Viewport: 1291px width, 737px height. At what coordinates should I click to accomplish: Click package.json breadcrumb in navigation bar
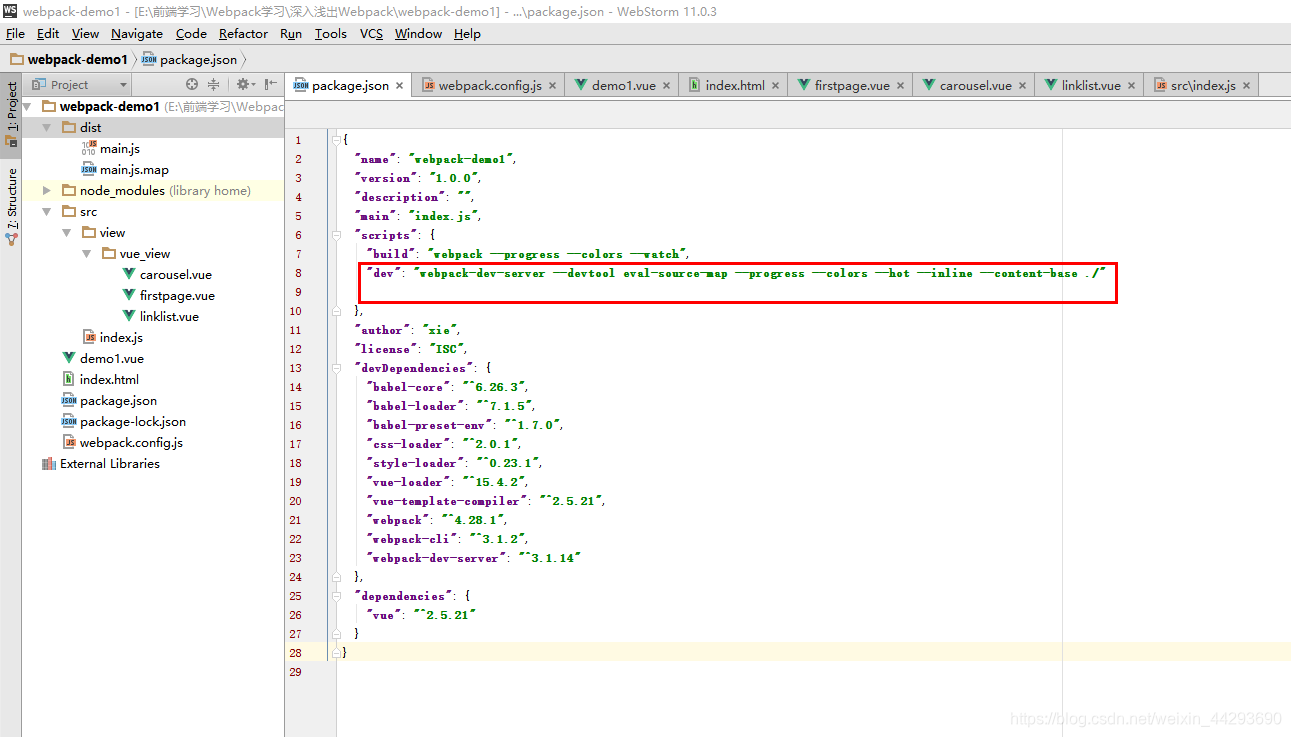pos(190,59)
